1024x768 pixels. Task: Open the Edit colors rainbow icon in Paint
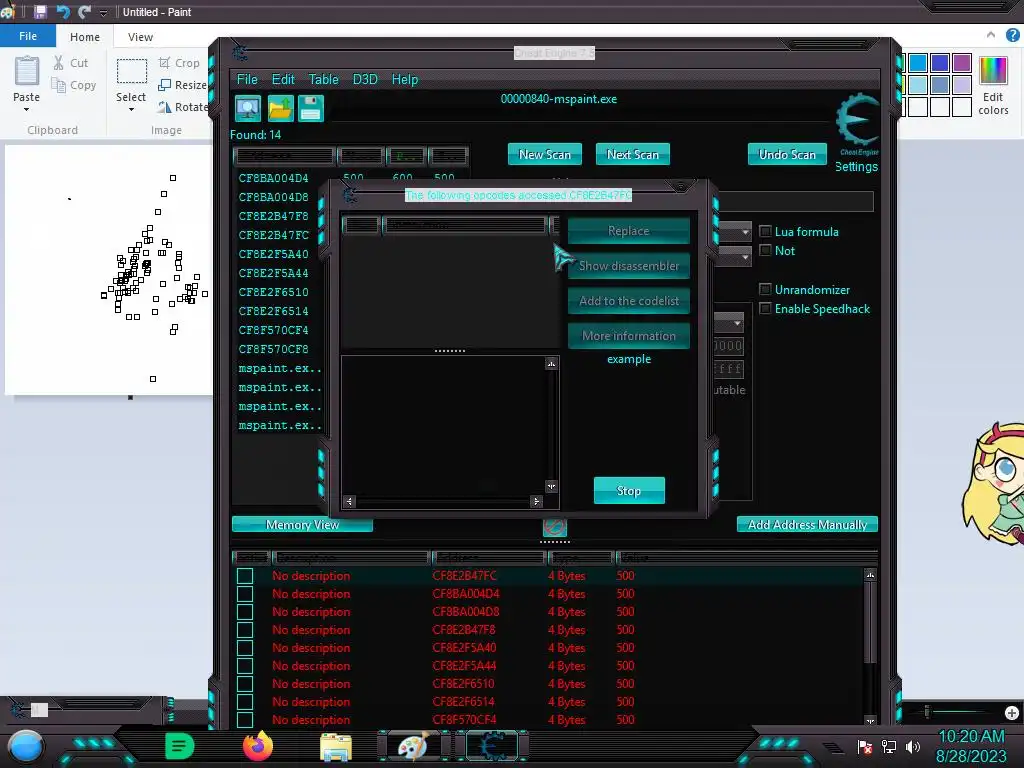(x=993, y=71)
